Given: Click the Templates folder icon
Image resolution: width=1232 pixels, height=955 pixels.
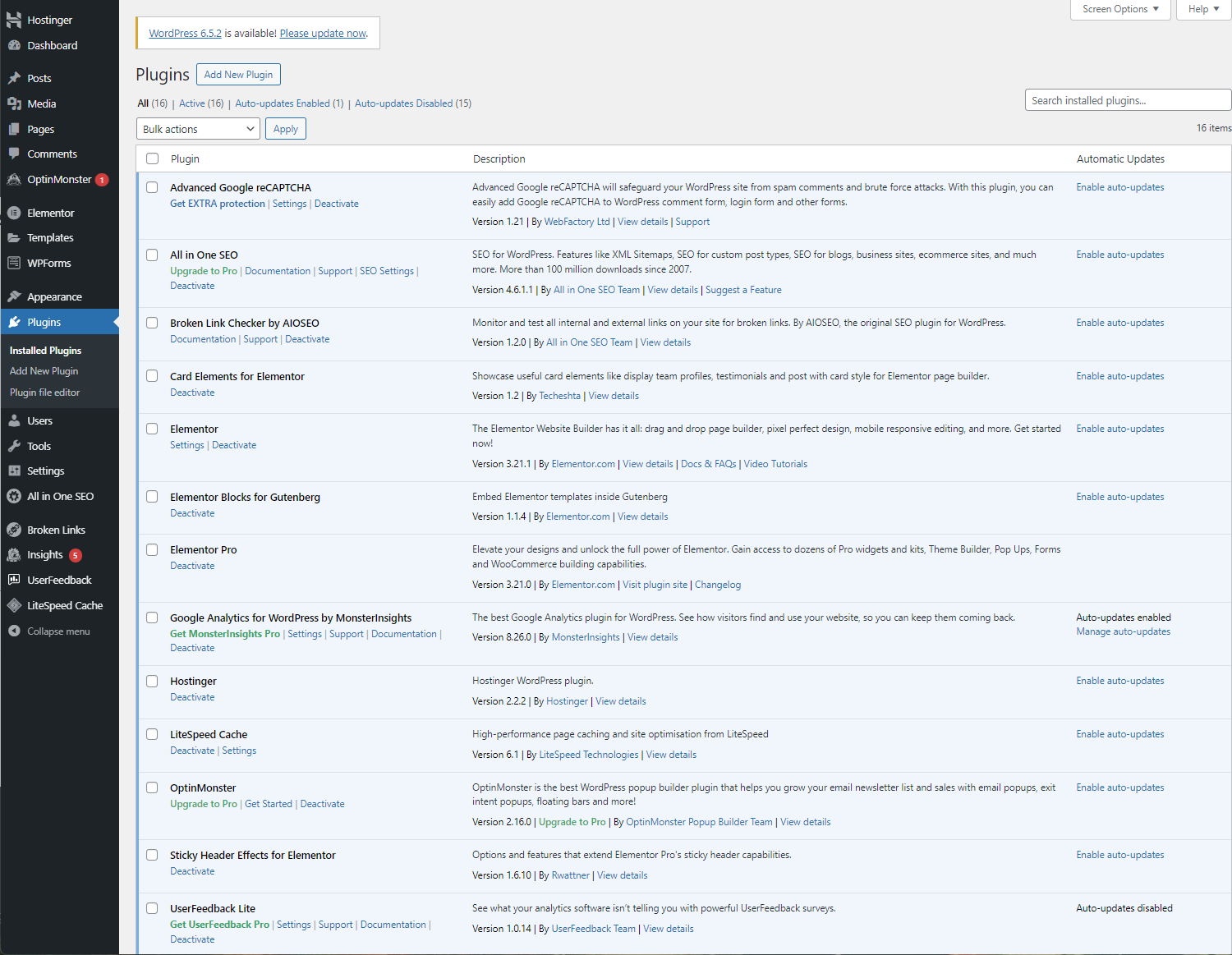Looking at the screenshot, I should [14, 237].
